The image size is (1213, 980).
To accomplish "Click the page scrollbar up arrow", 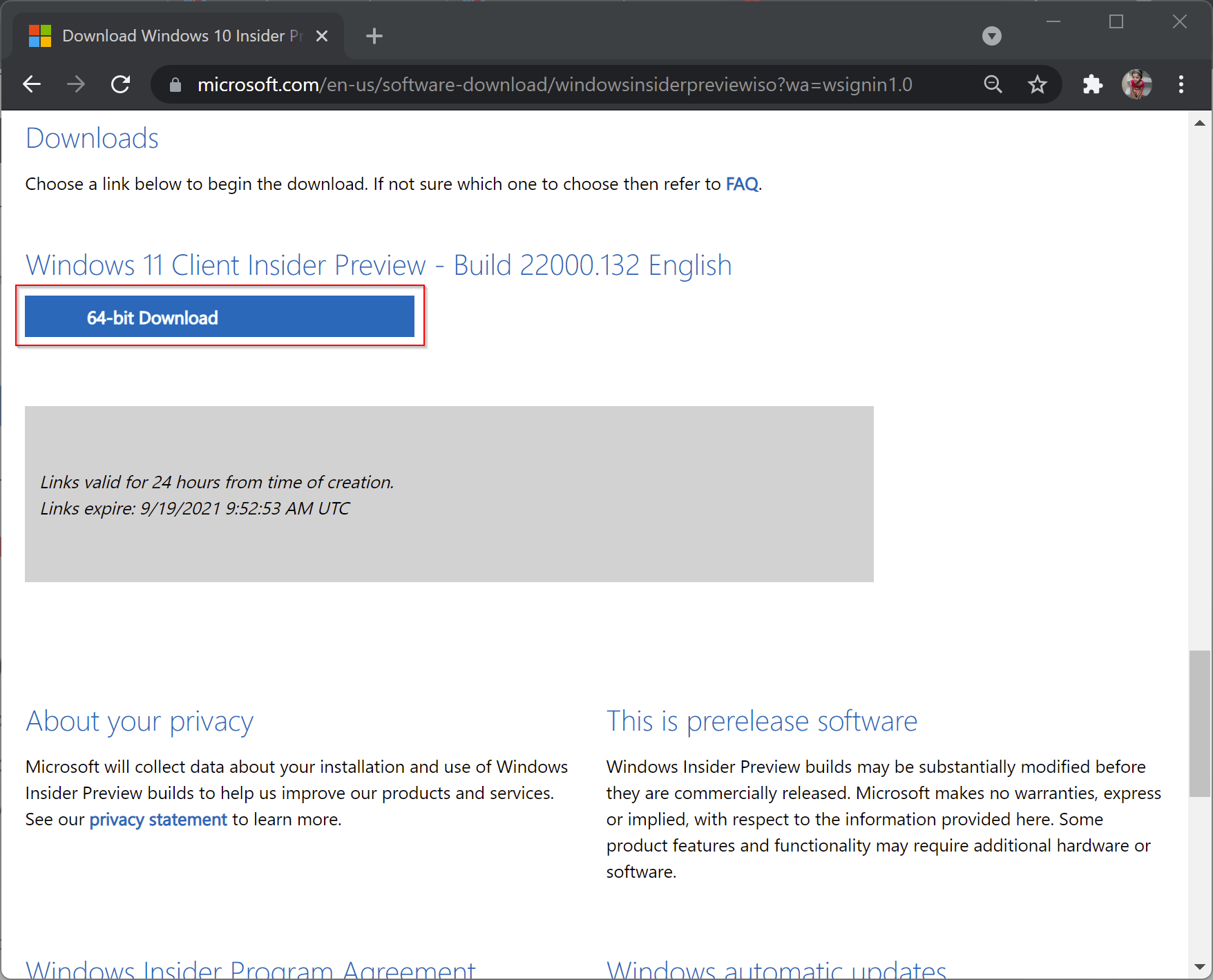I will click(x=1200, y=123).
